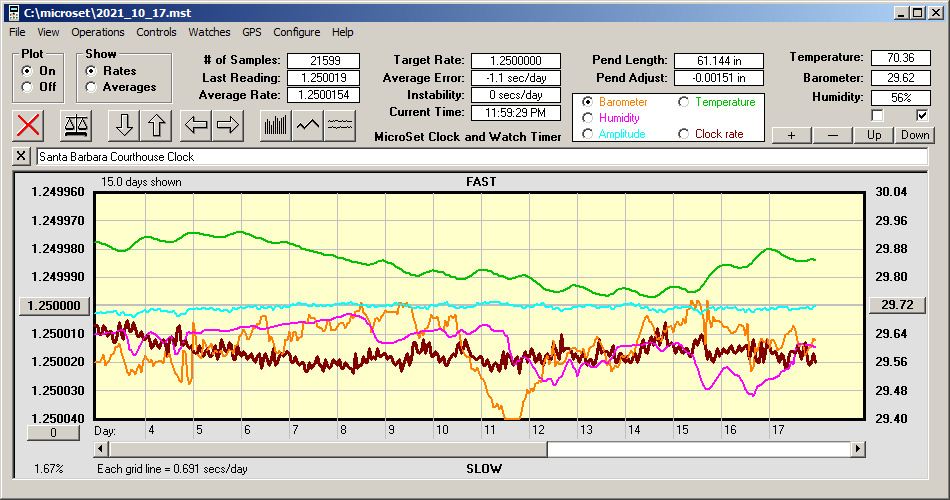Click the chart scrollbar left arrow
The height and width of the screenshot is (500, 950).
tap(101, 449)
